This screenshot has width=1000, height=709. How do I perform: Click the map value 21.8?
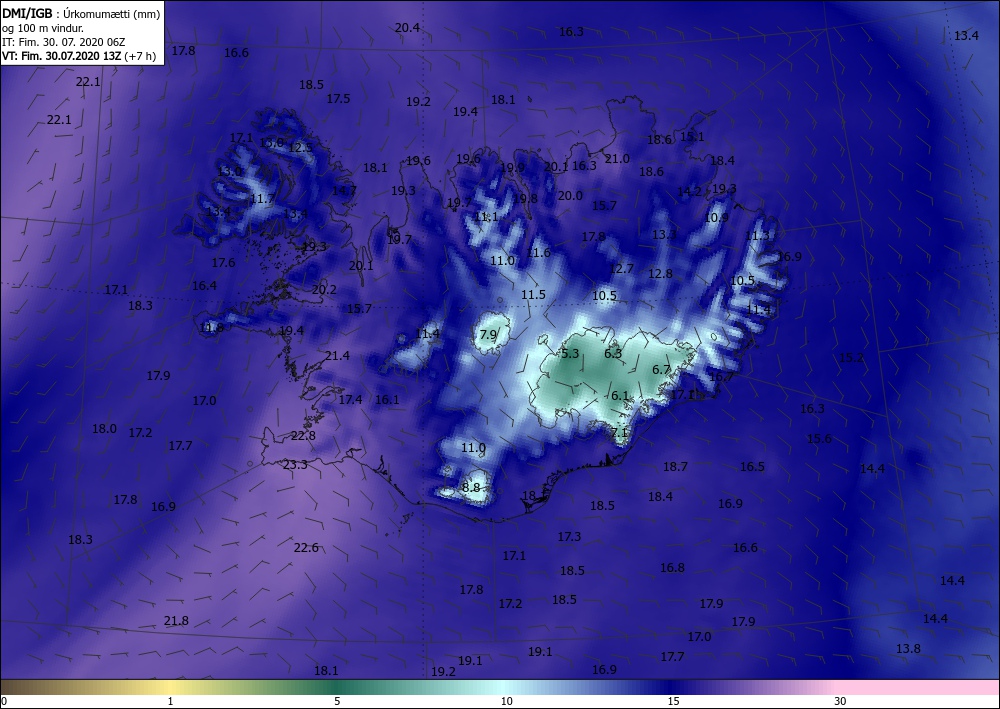pos(176,620)
